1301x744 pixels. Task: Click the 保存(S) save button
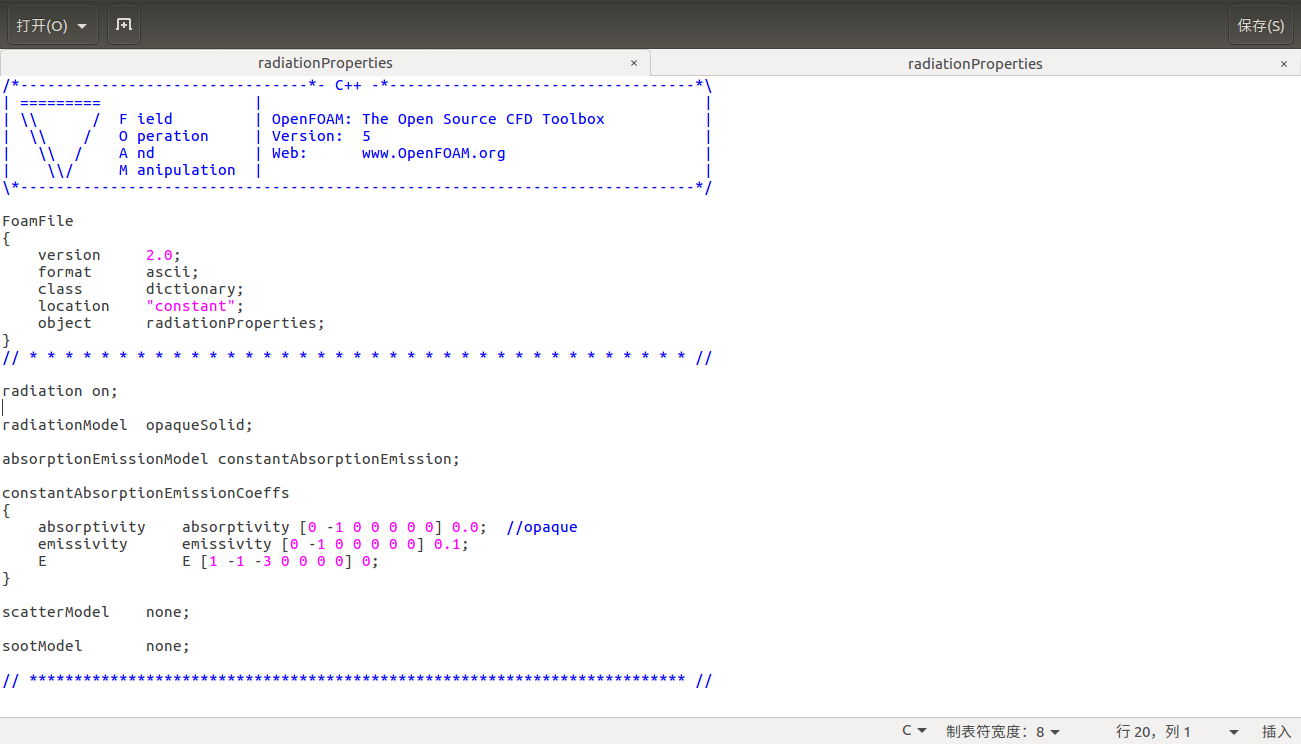point(1260,25)
